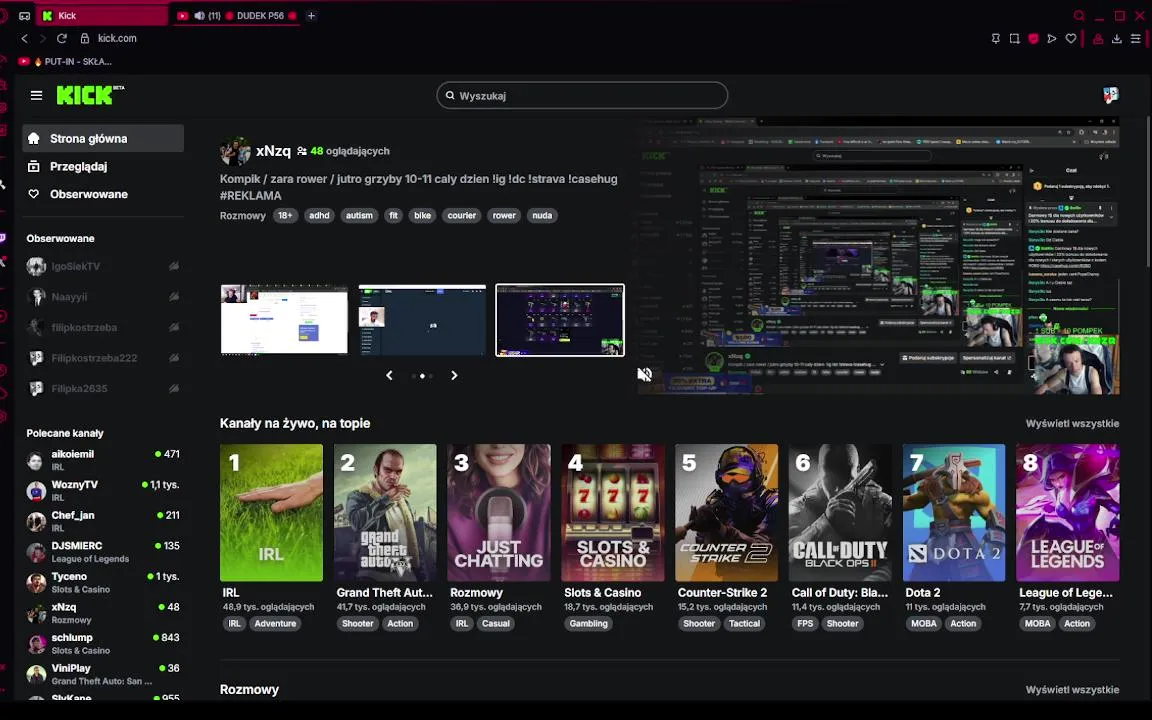This screenshot has height=720, width=1152.
Task: Select the first featured stream thumbnail with white page
Action: point(284,320)
